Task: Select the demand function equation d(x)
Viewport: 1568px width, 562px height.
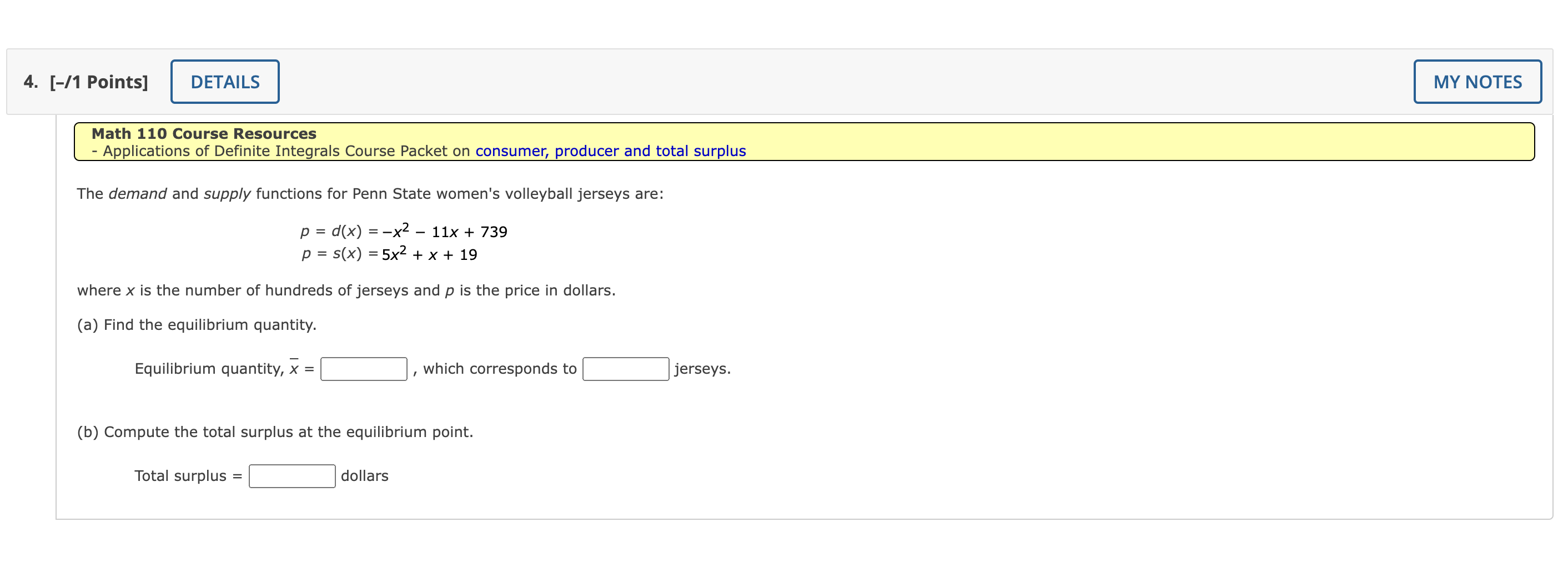Action: click(x=404, y=231)
